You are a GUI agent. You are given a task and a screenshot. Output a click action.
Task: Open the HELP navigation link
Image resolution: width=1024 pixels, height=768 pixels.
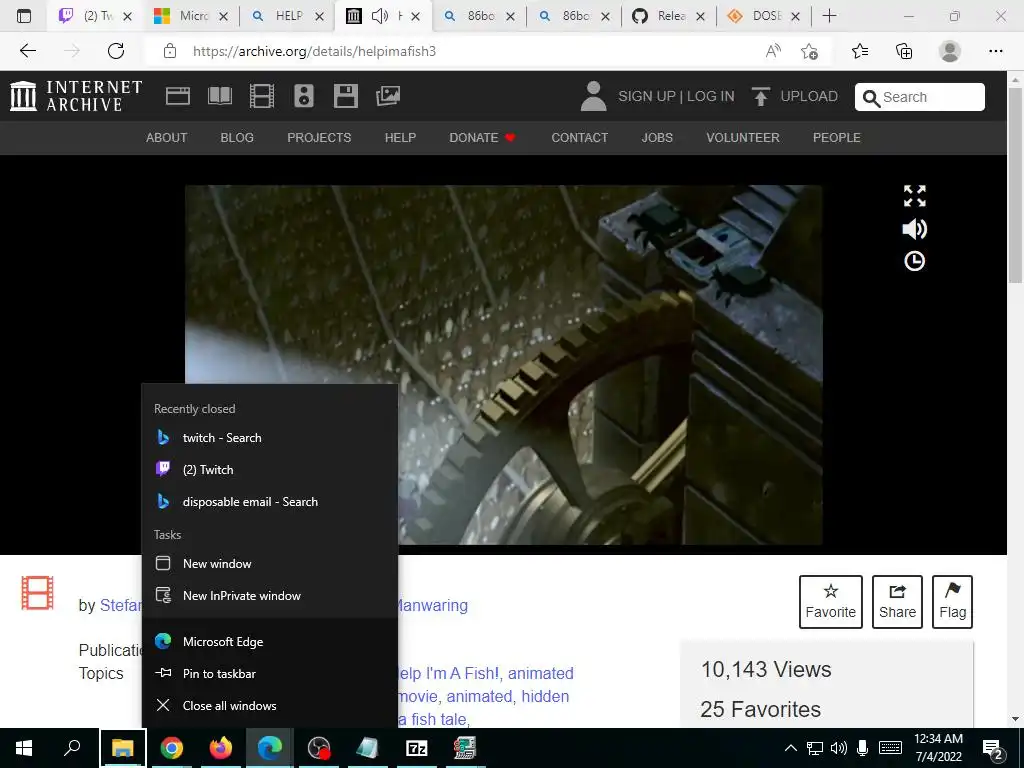[x=400, y=138]
